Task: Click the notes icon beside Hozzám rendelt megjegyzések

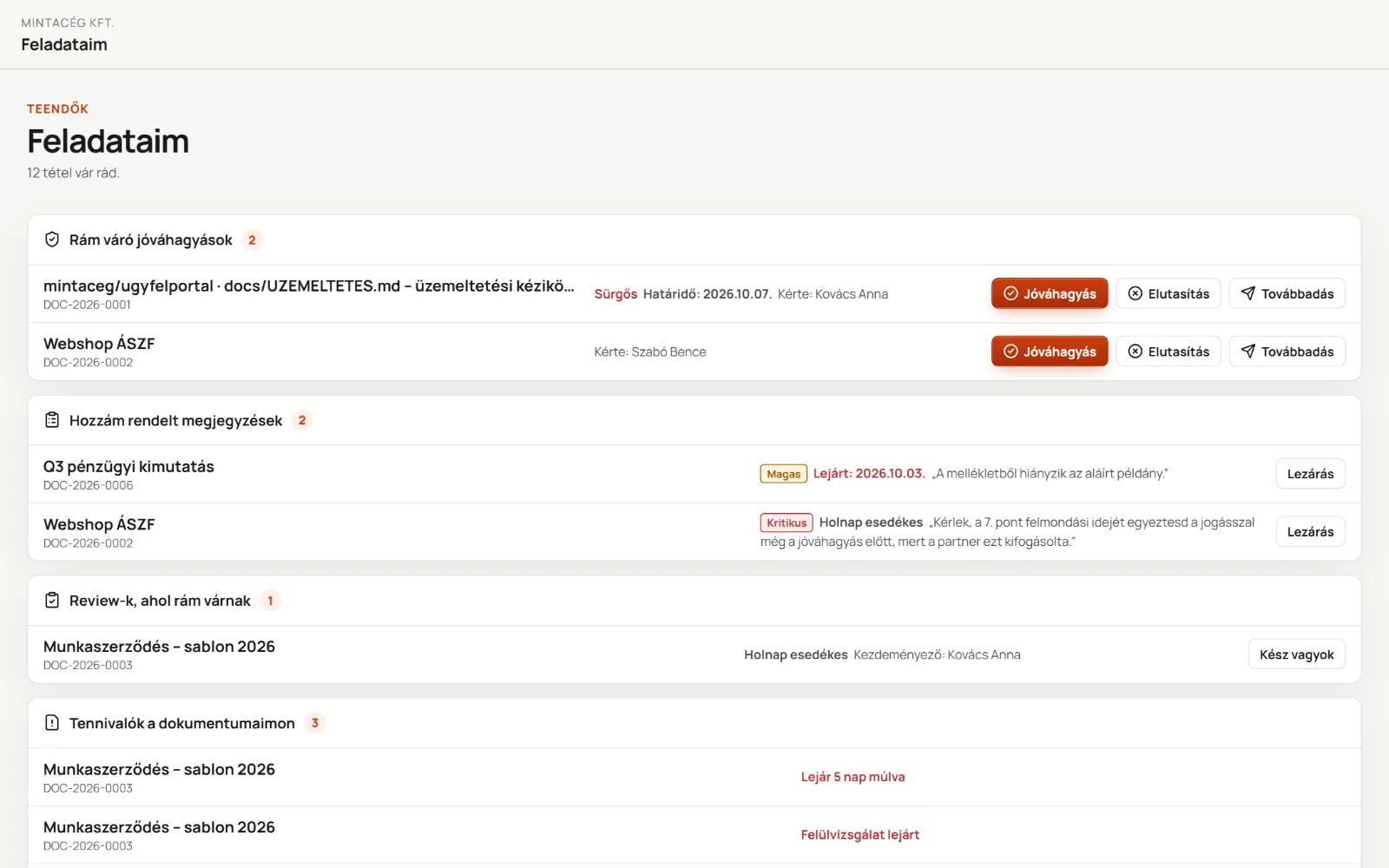Action: click(52, 420)
